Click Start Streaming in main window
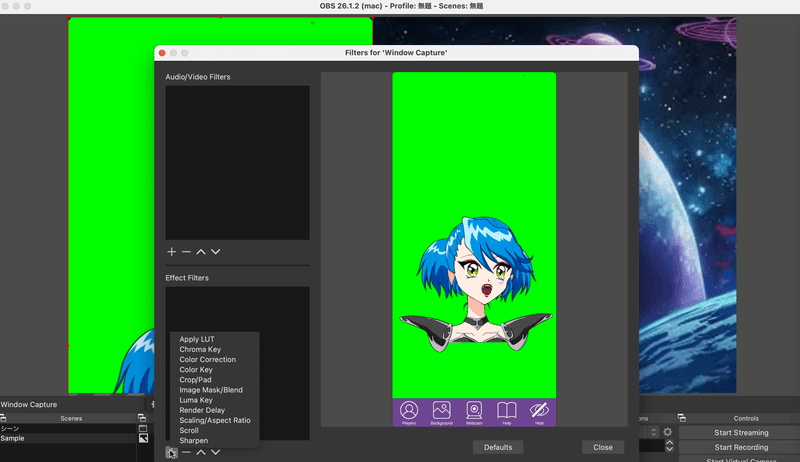800x462 pixels. tap(741, 432)
